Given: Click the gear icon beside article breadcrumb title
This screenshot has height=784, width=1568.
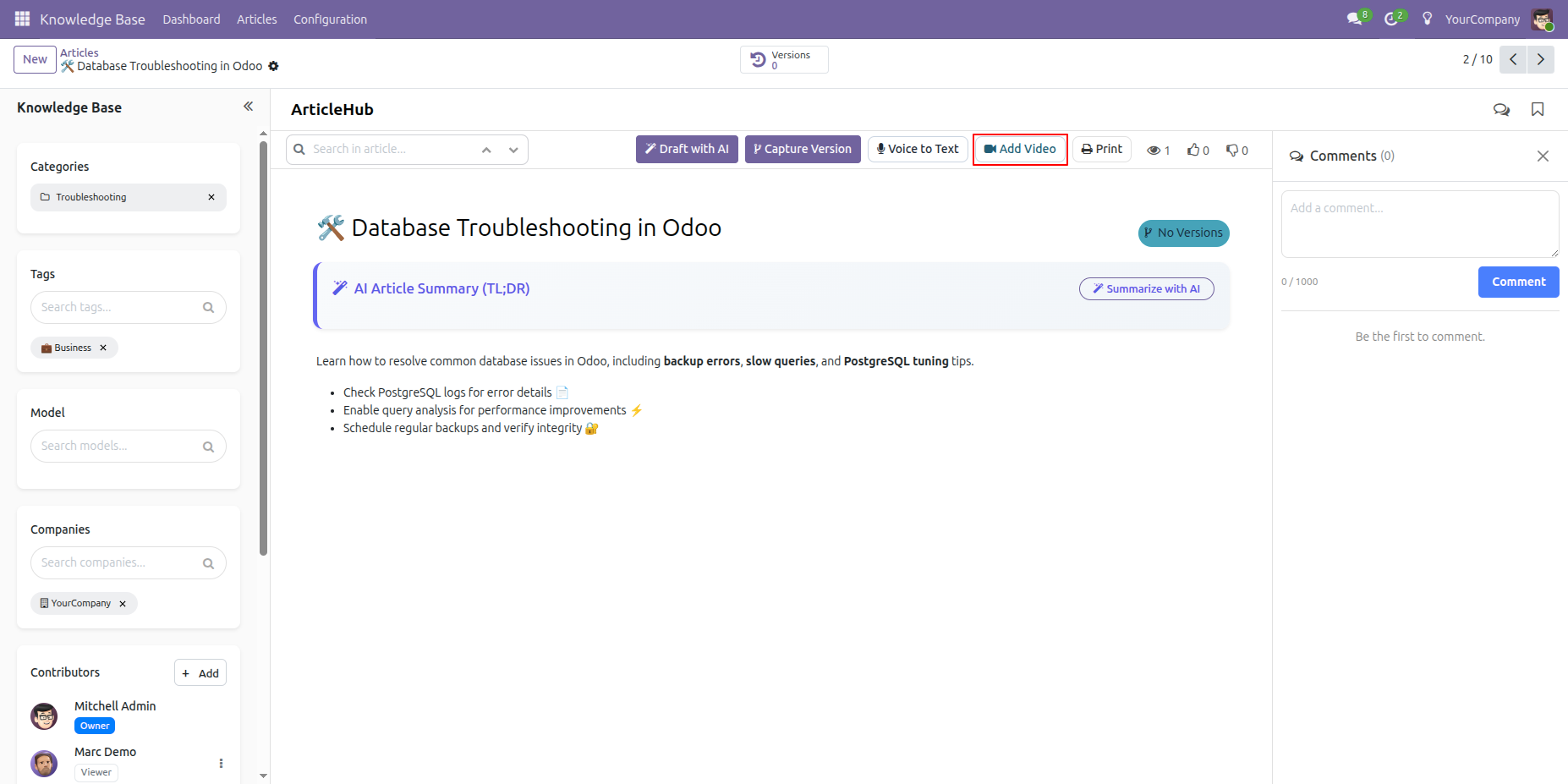Looking at the screenshot, I should [x=273, y=66].
